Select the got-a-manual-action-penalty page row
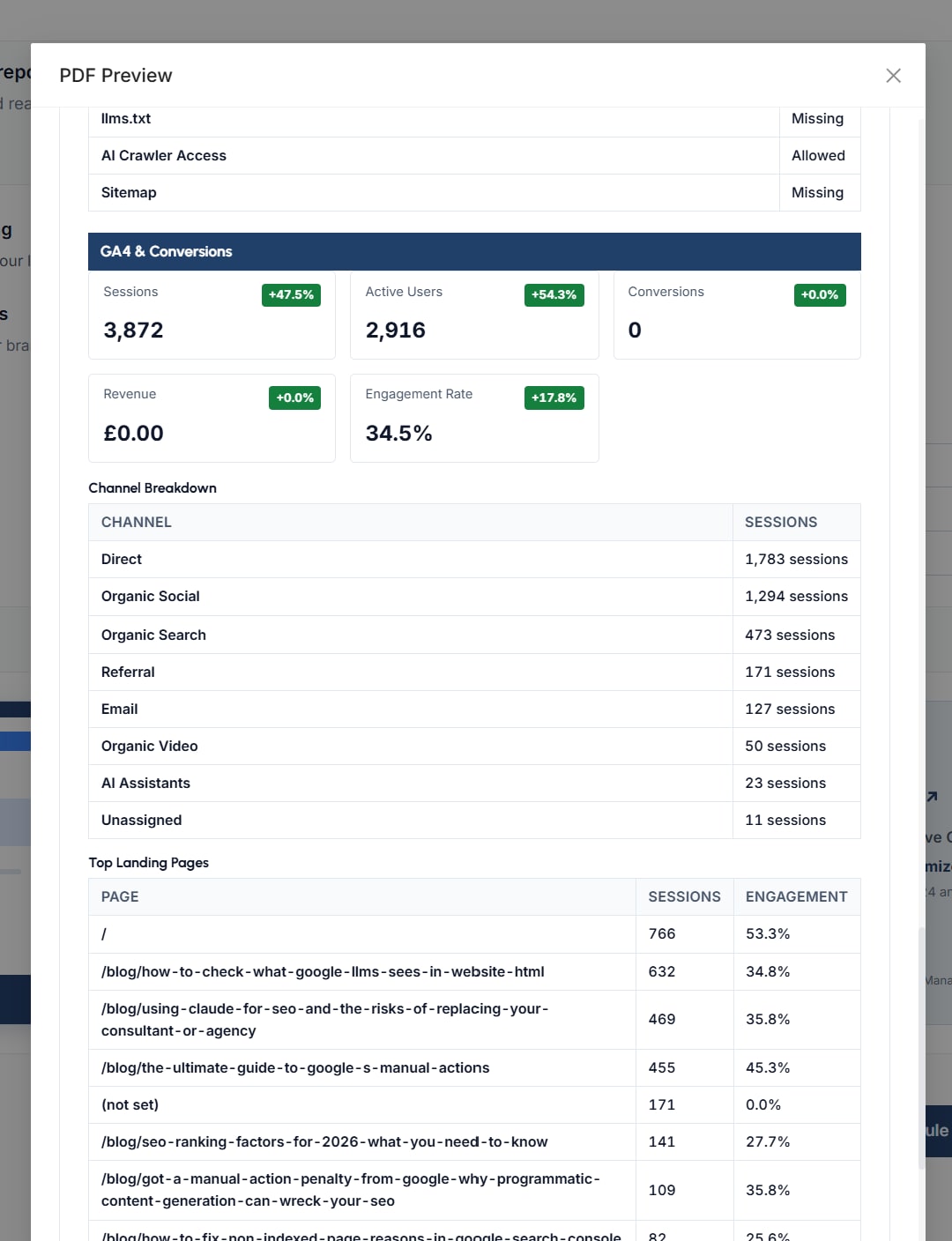Screen dimensions: 952x1241 click(474, 1190)
